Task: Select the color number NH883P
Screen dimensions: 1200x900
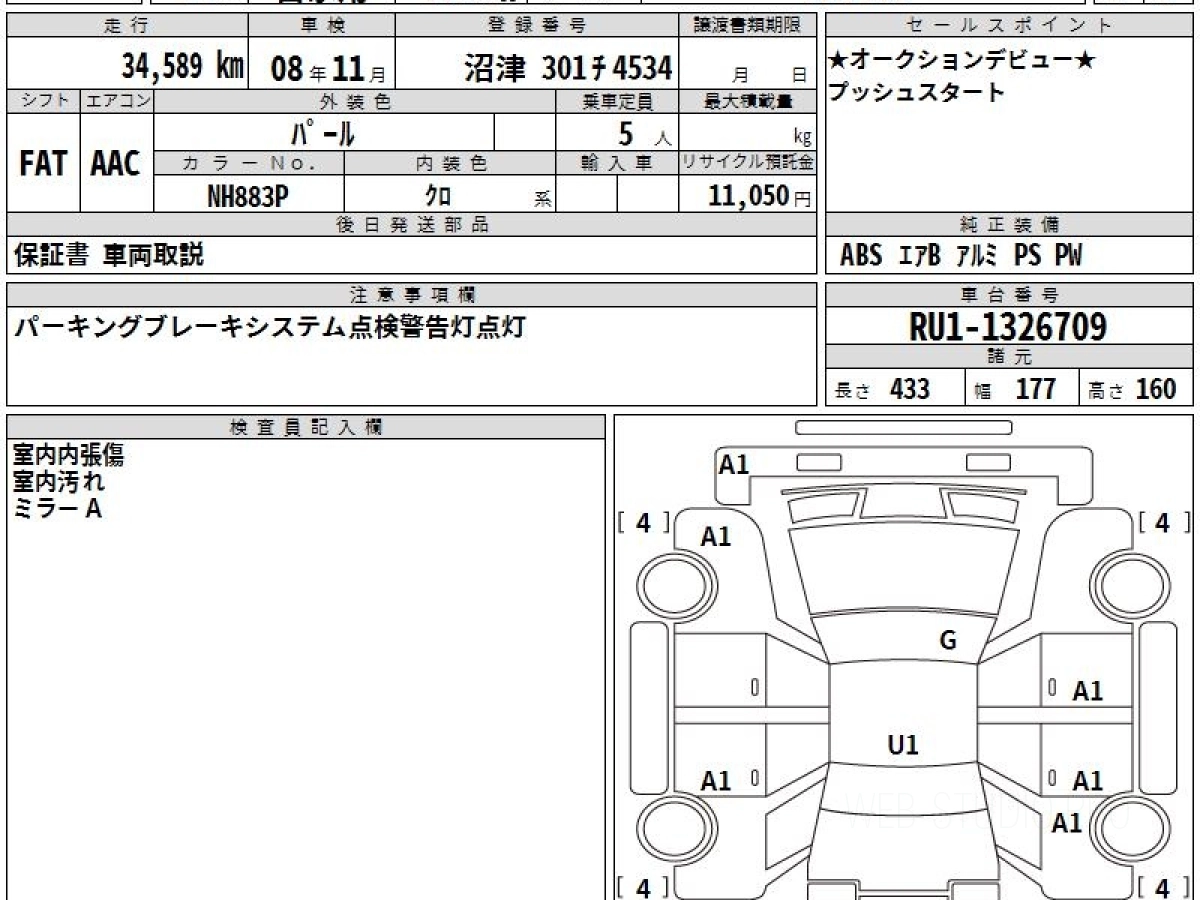Action: (x=248, y=197)
